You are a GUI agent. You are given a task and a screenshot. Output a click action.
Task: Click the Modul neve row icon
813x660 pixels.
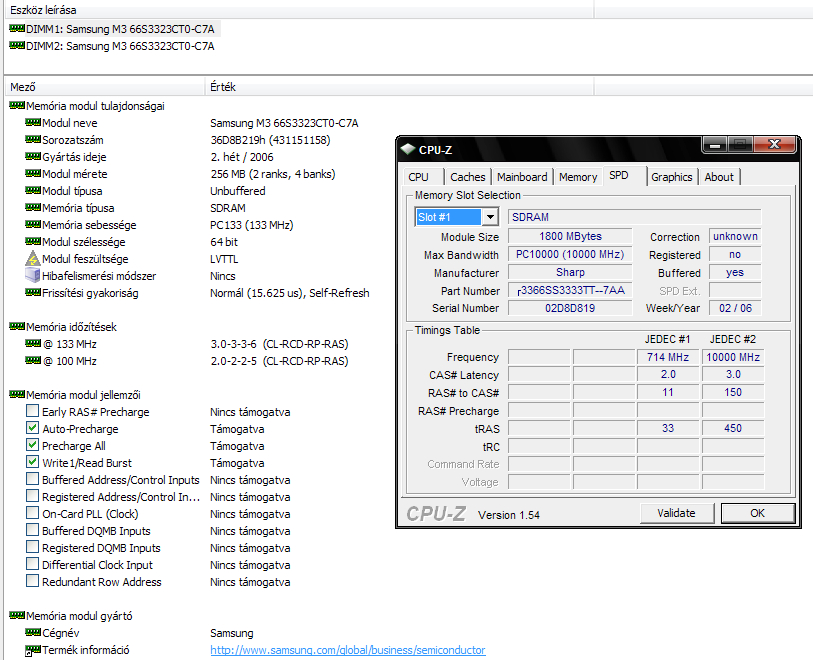pyautogui.click(x=33, y=122)
